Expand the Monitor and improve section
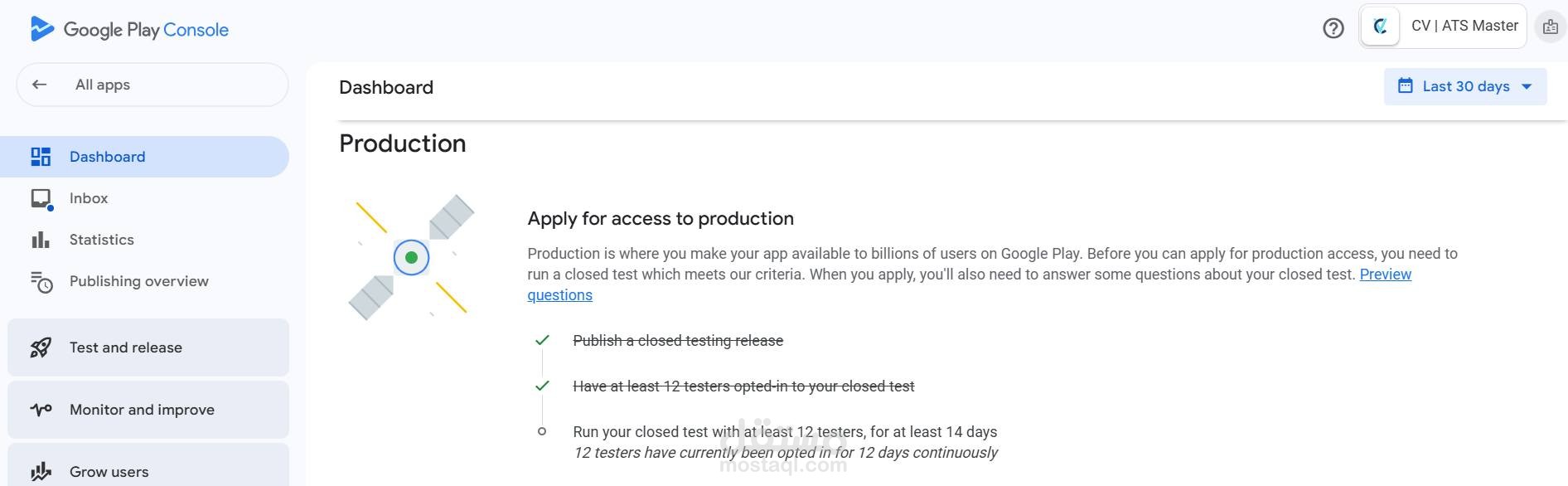The width and height of the screenshot is (1568, 486). pos(148,410)
